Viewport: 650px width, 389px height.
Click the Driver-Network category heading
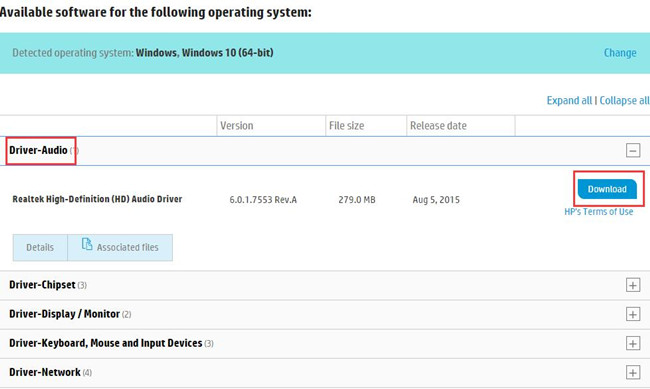[45, 372]
